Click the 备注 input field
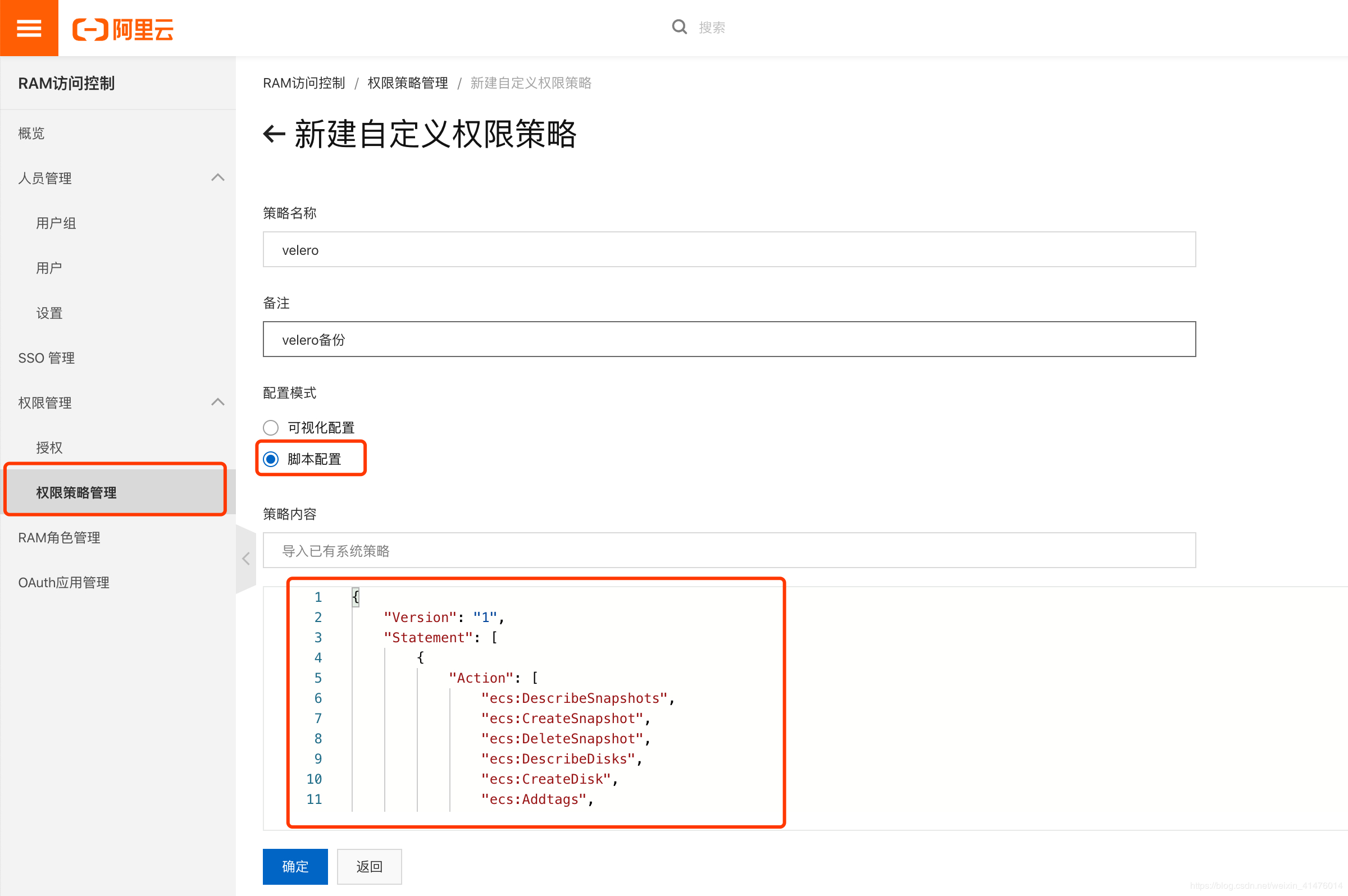The height and width of the screenshot is (896, 1348). tap(728, 340)
